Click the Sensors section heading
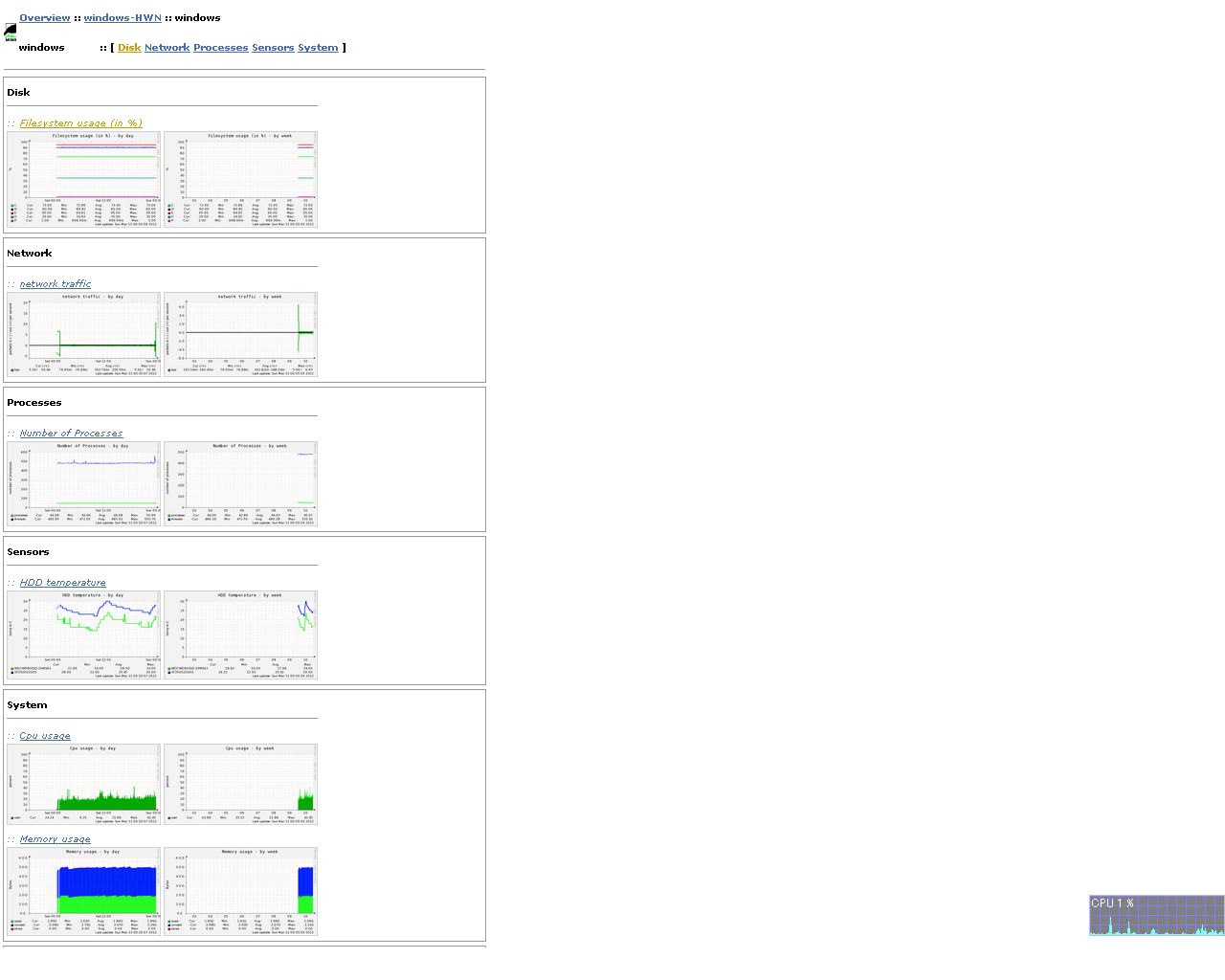Image resolution: width=1225 pixels, height=980 pixels. tap(28, 552)
